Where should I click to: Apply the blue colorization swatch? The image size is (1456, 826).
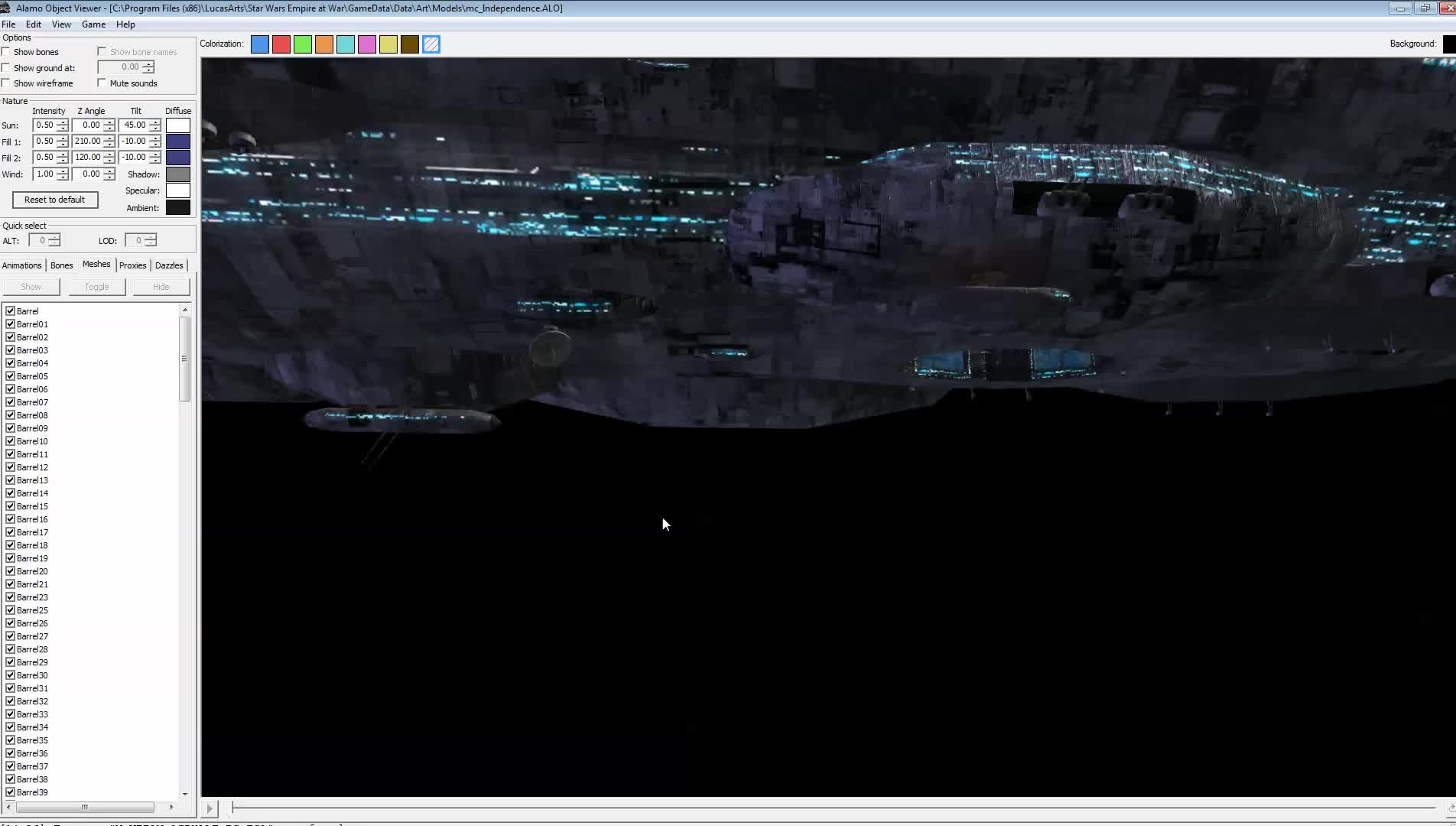coord(260,44)
